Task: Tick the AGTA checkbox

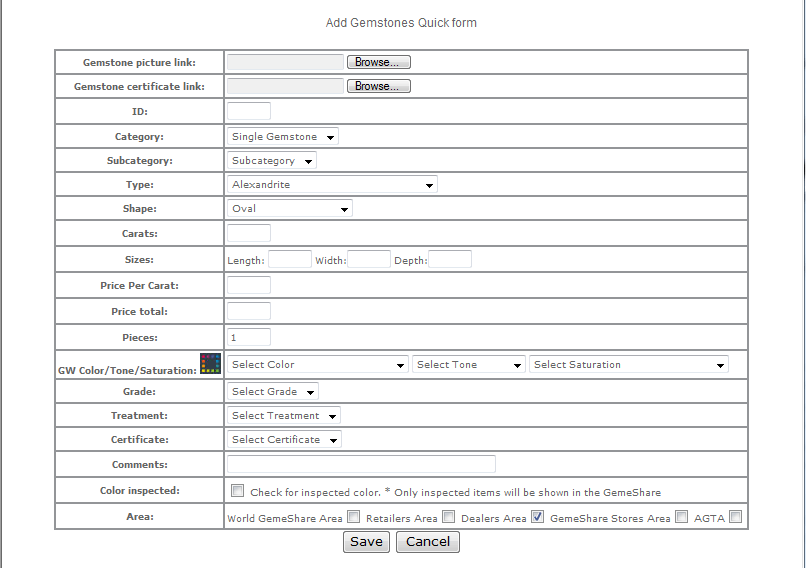Action: tap(736, 517)
